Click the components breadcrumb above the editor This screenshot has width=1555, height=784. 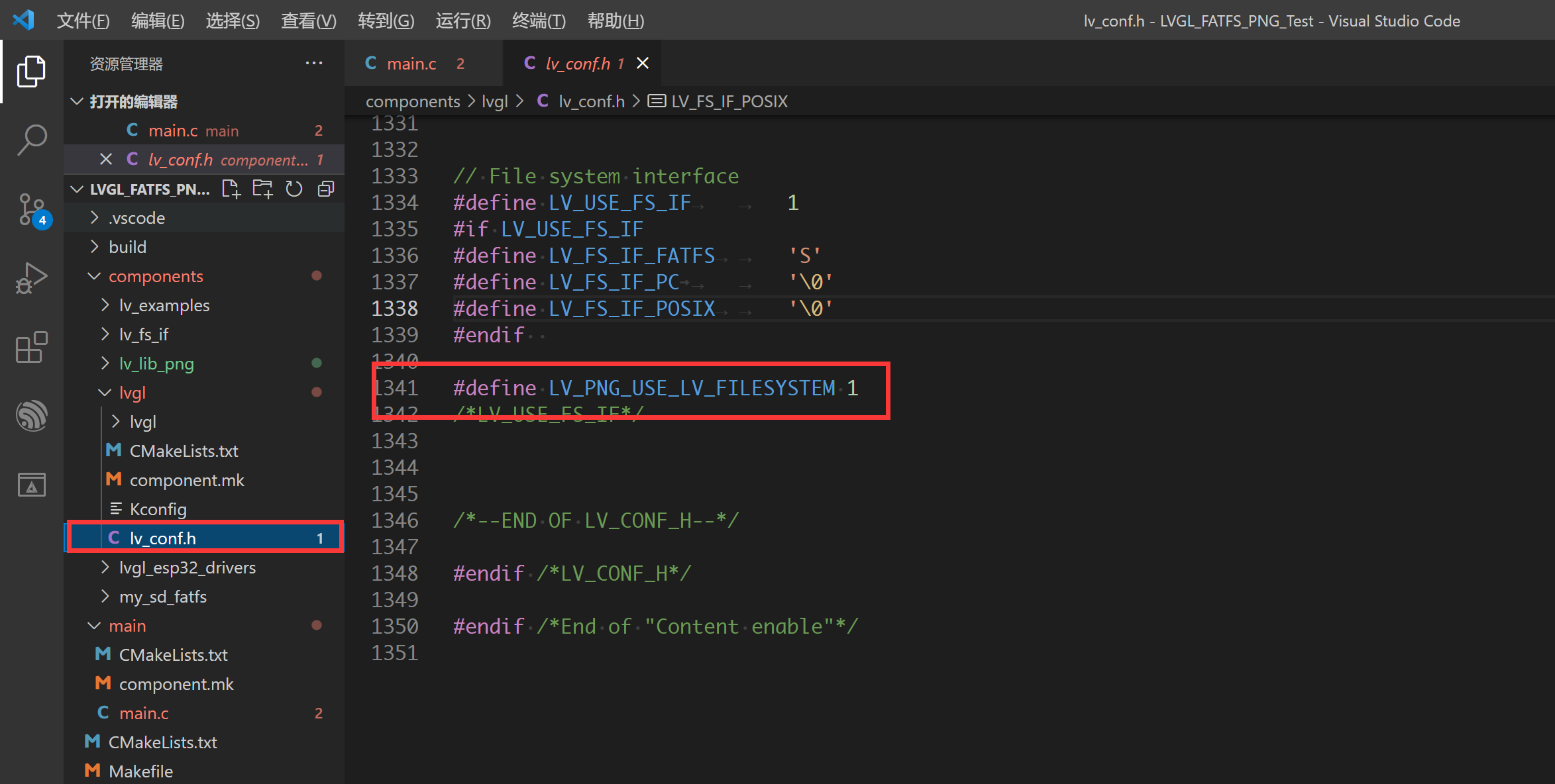coord(413,101)
